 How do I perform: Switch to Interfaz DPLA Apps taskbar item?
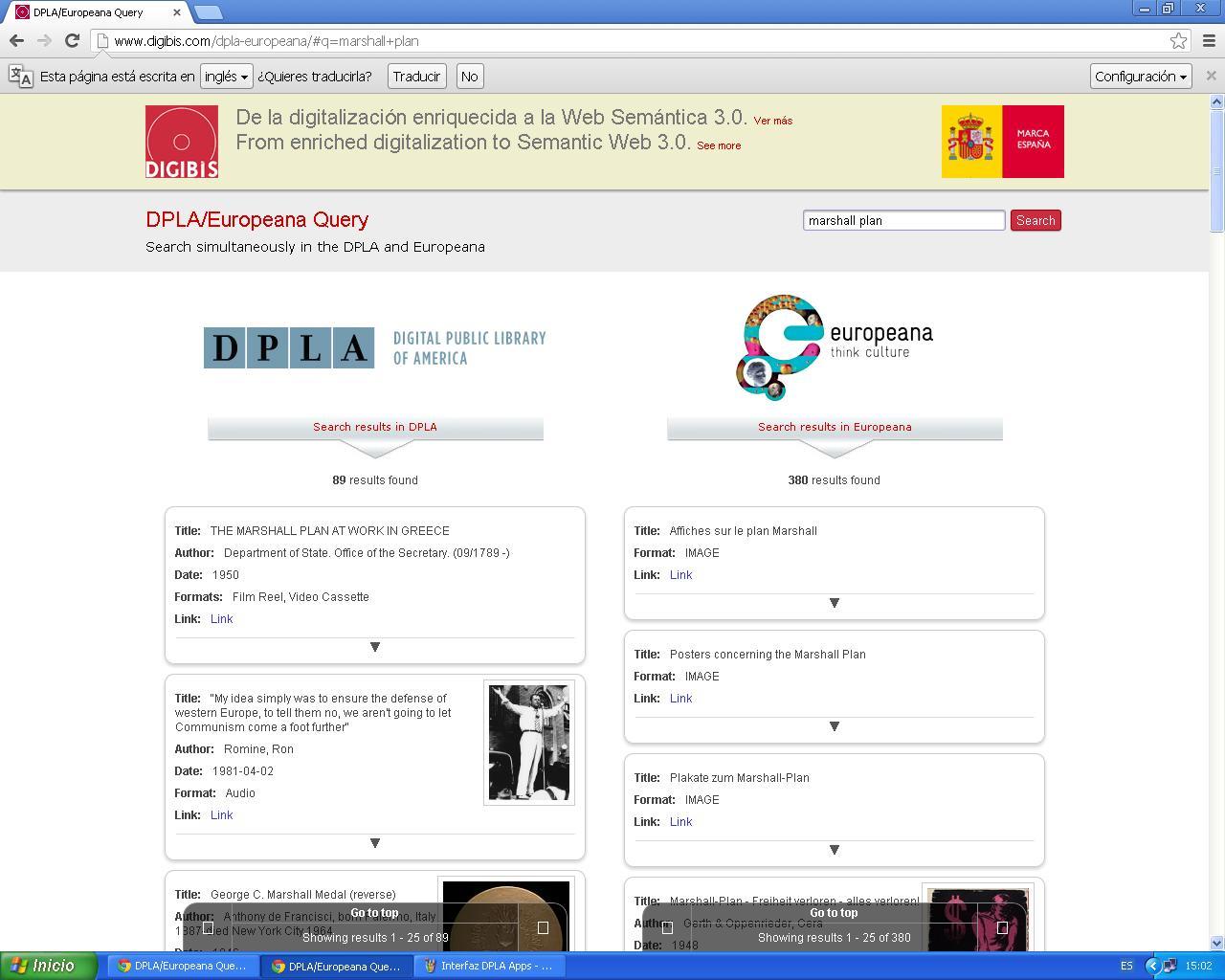coord(488,966)
